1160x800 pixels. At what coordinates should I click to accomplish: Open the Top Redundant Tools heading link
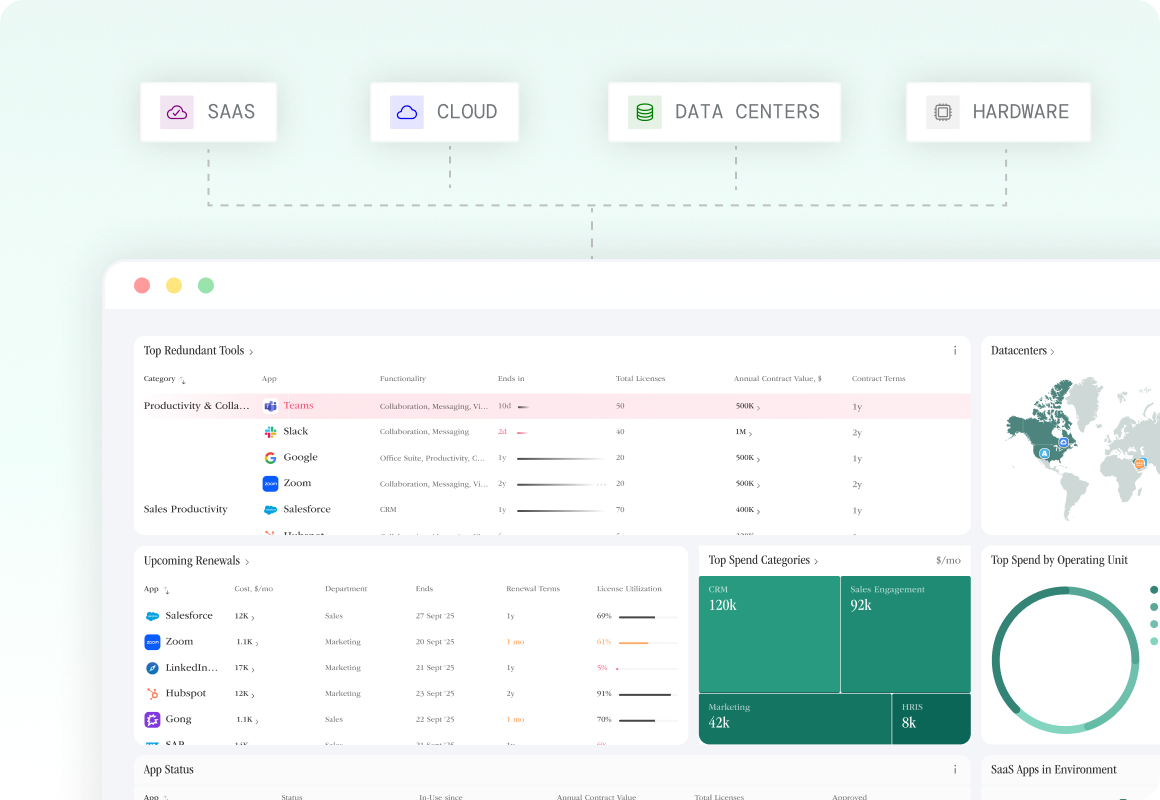point(194,351)
